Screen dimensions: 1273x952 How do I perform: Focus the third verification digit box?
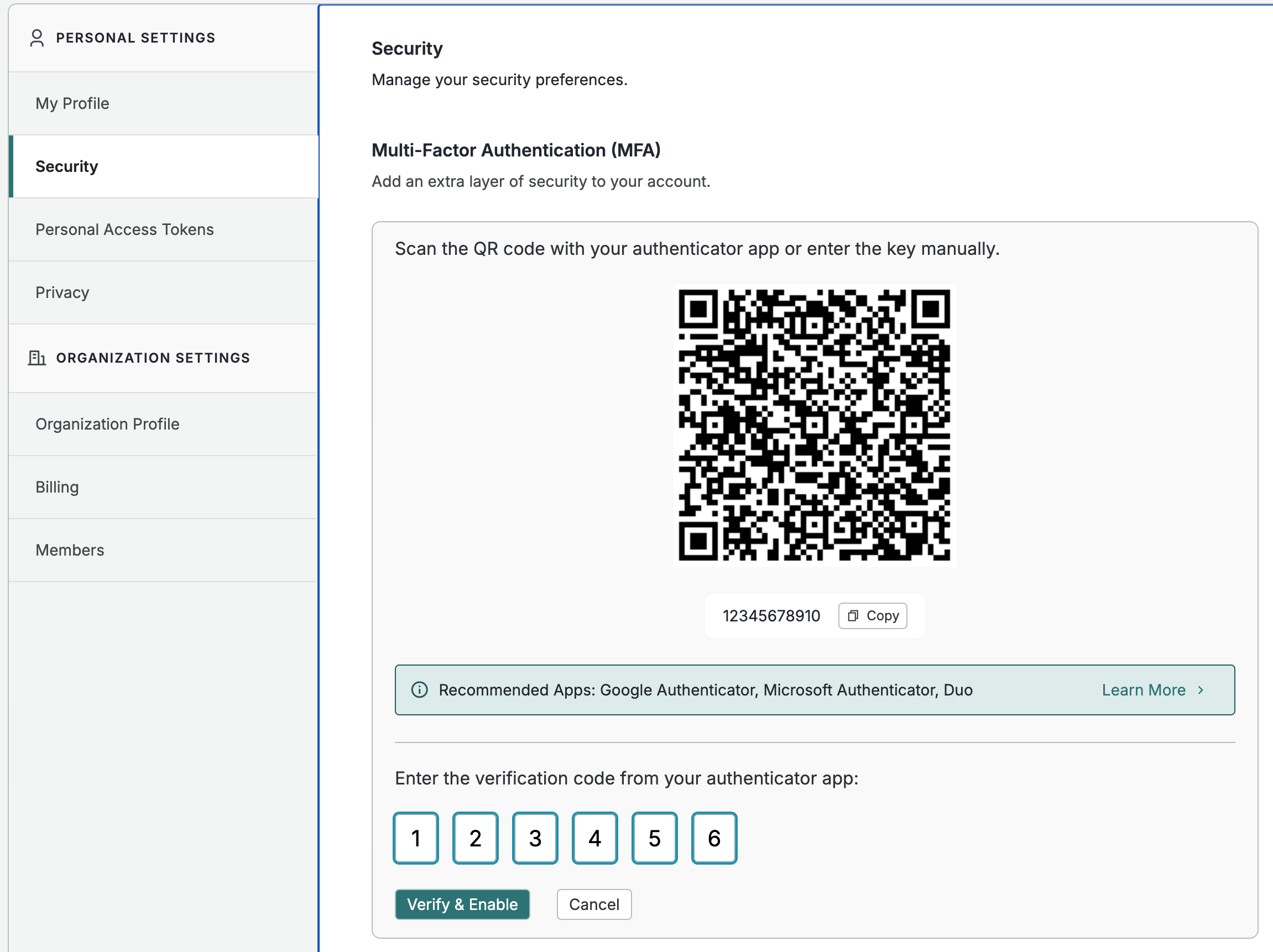[x=535, y=838]
